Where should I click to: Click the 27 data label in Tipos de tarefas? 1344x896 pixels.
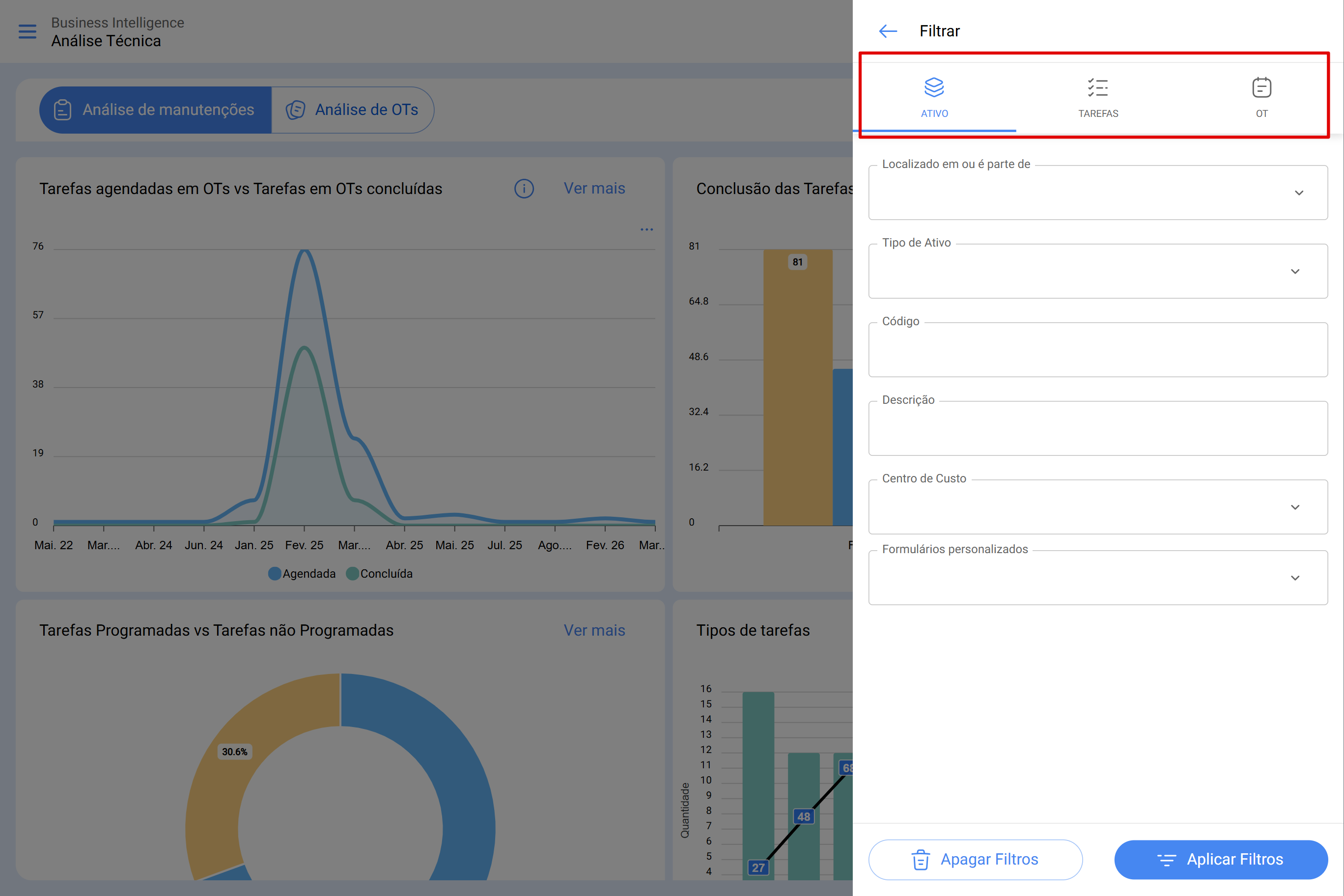pos(758,868)
